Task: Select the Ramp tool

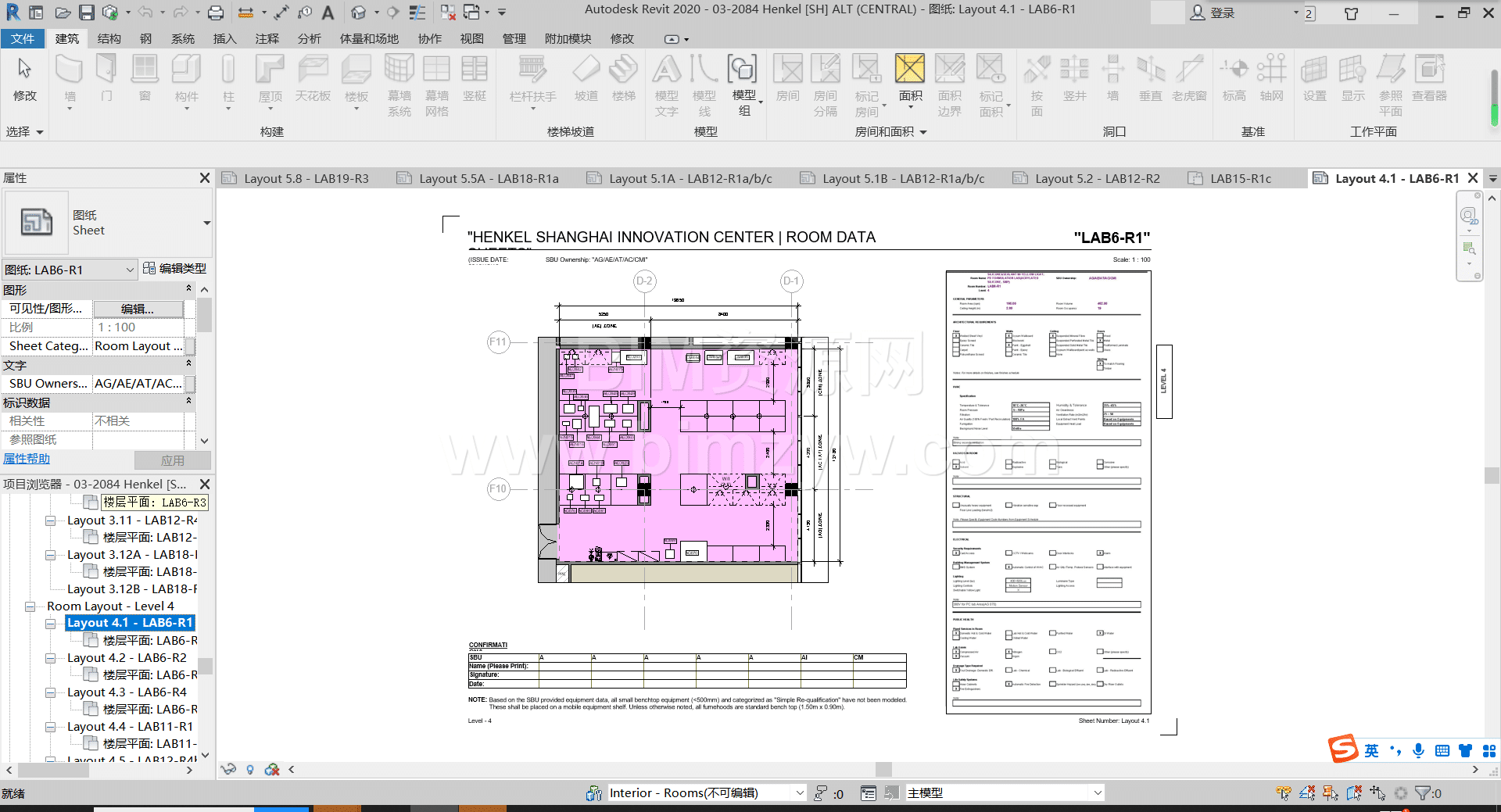Action: [x=586, y=80]
